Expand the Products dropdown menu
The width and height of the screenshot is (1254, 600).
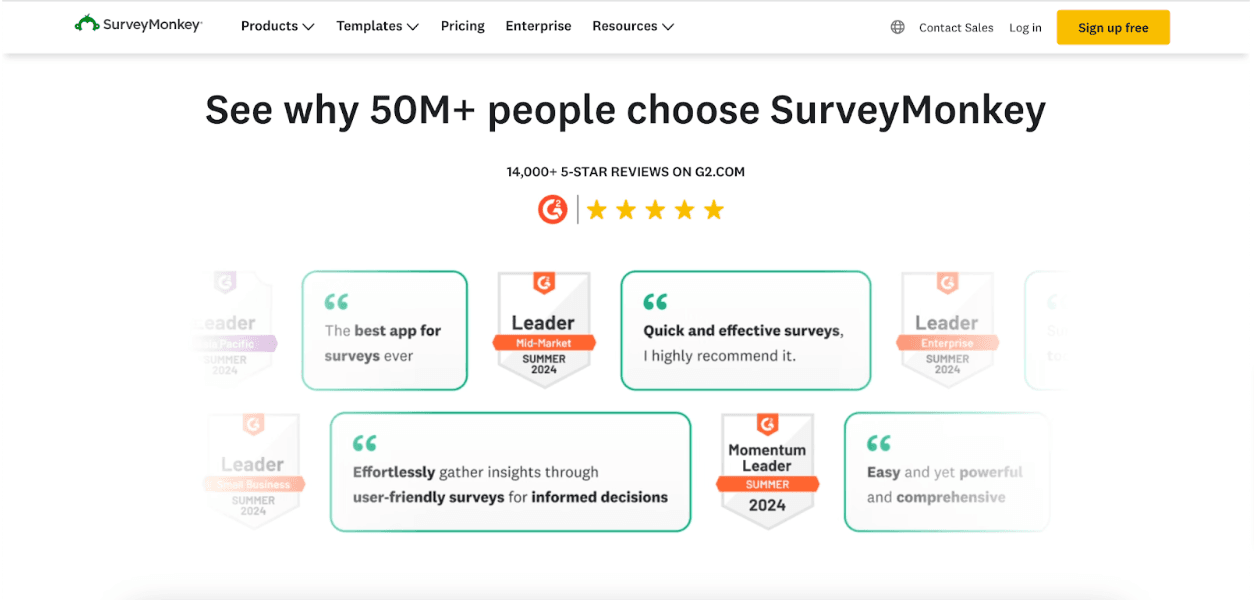pyautogui.click(x=277, y=26)
